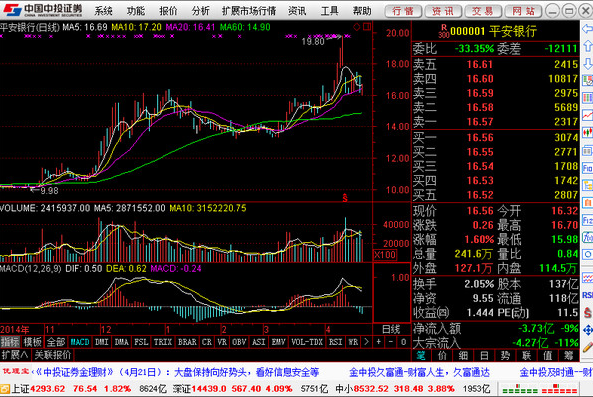
Task: Click the 卖一 price 16.57
Action: tap(480, 122)
